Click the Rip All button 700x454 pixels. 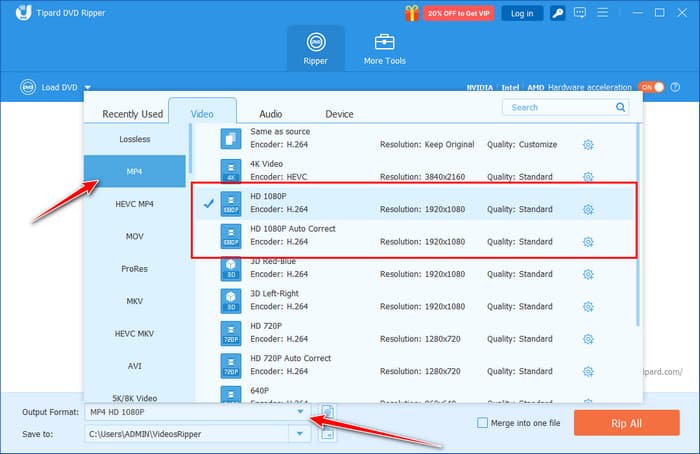click(626, 423)
